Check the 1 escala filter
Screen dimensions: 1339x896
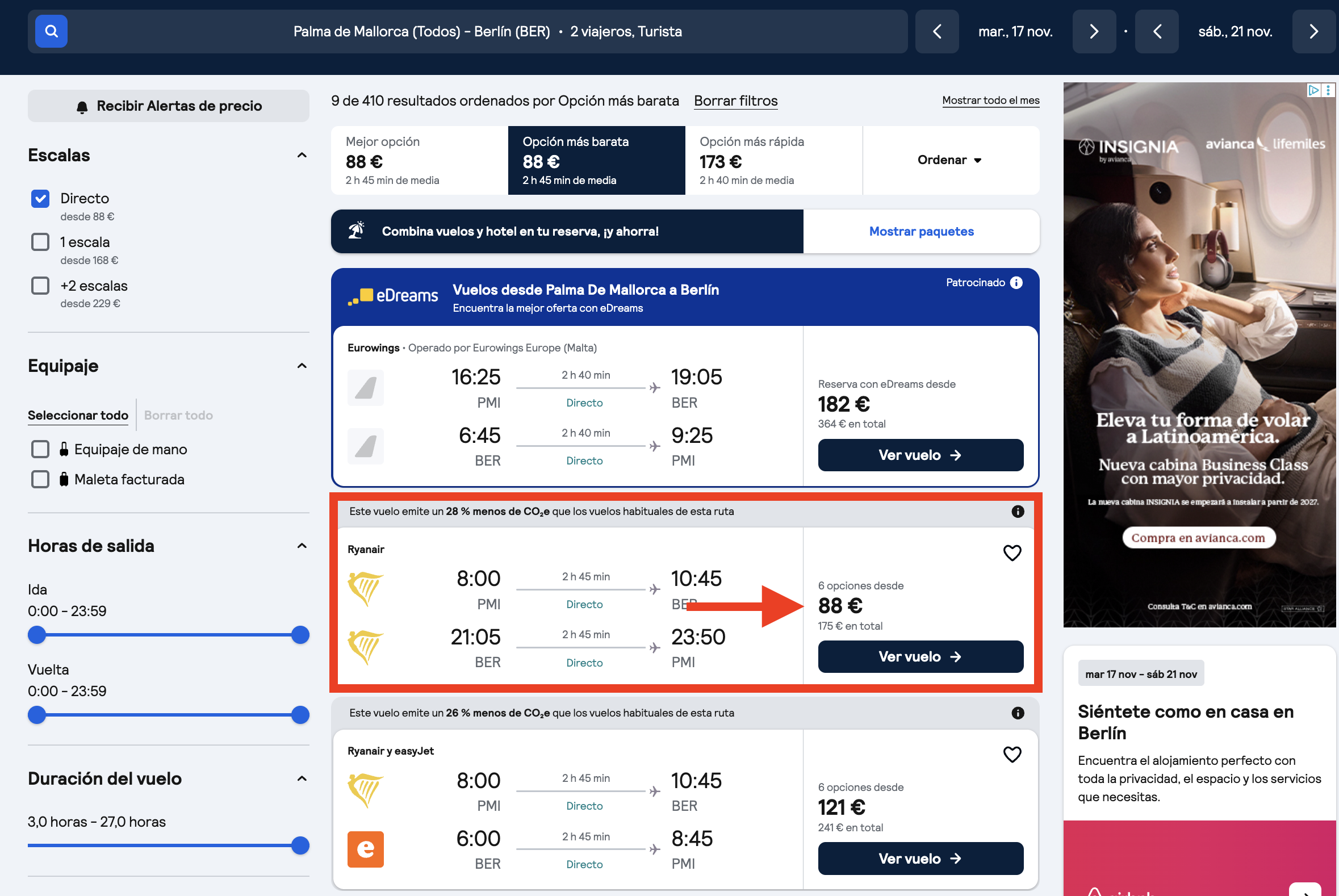point(40,242)
